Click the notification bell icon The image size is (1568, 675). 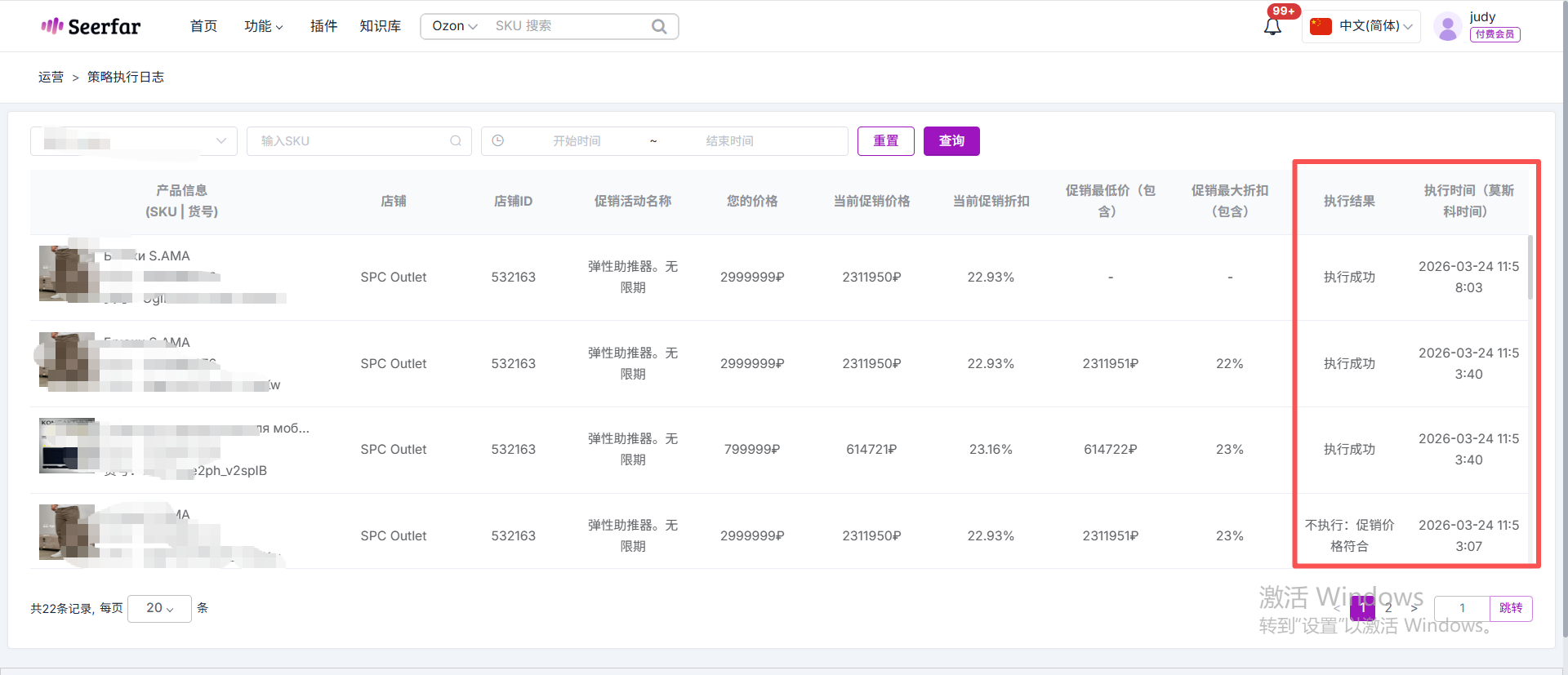1272,27
